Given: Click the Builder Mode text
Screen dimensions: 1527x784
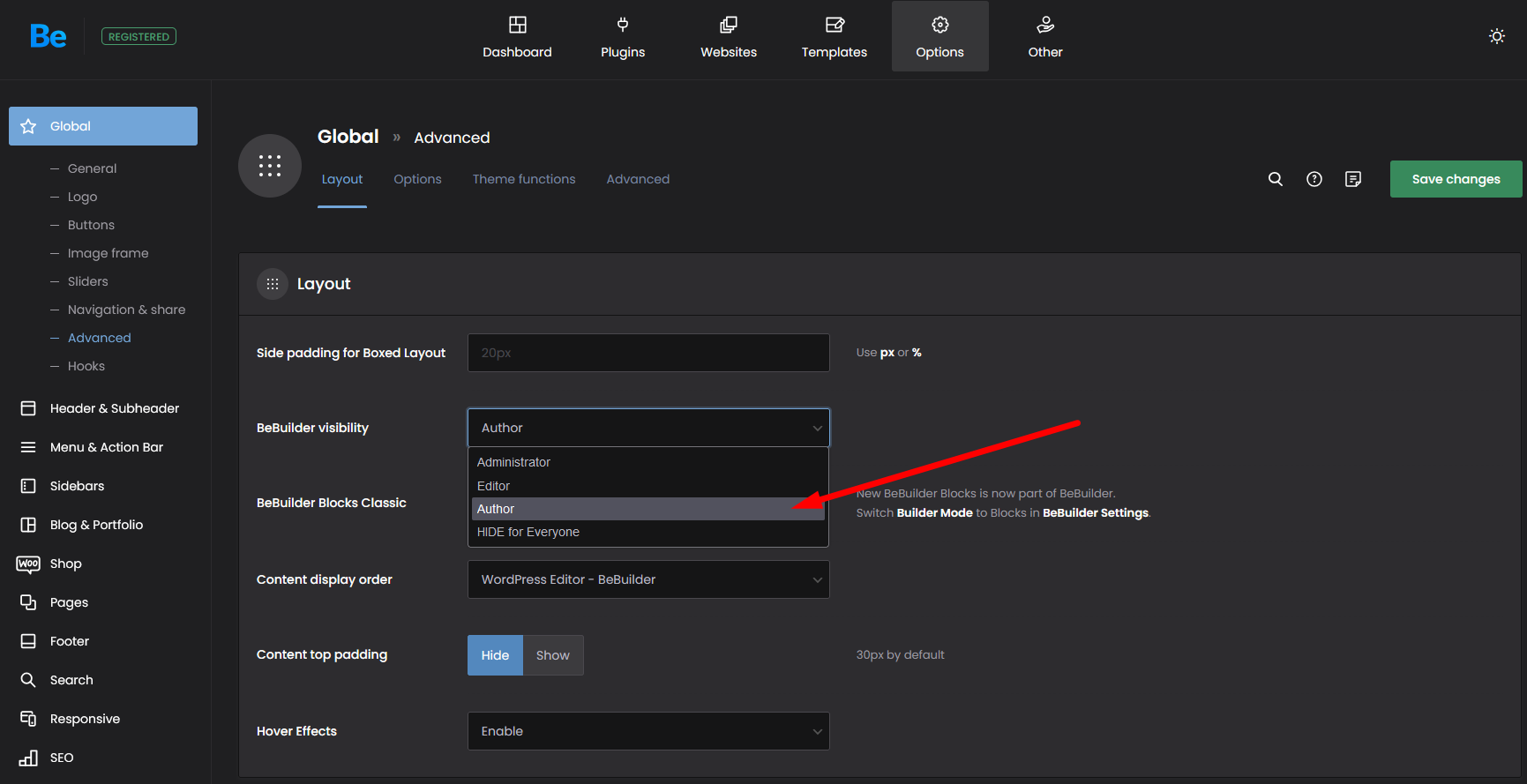Looking at the screenshot, I should click(934, 512).
